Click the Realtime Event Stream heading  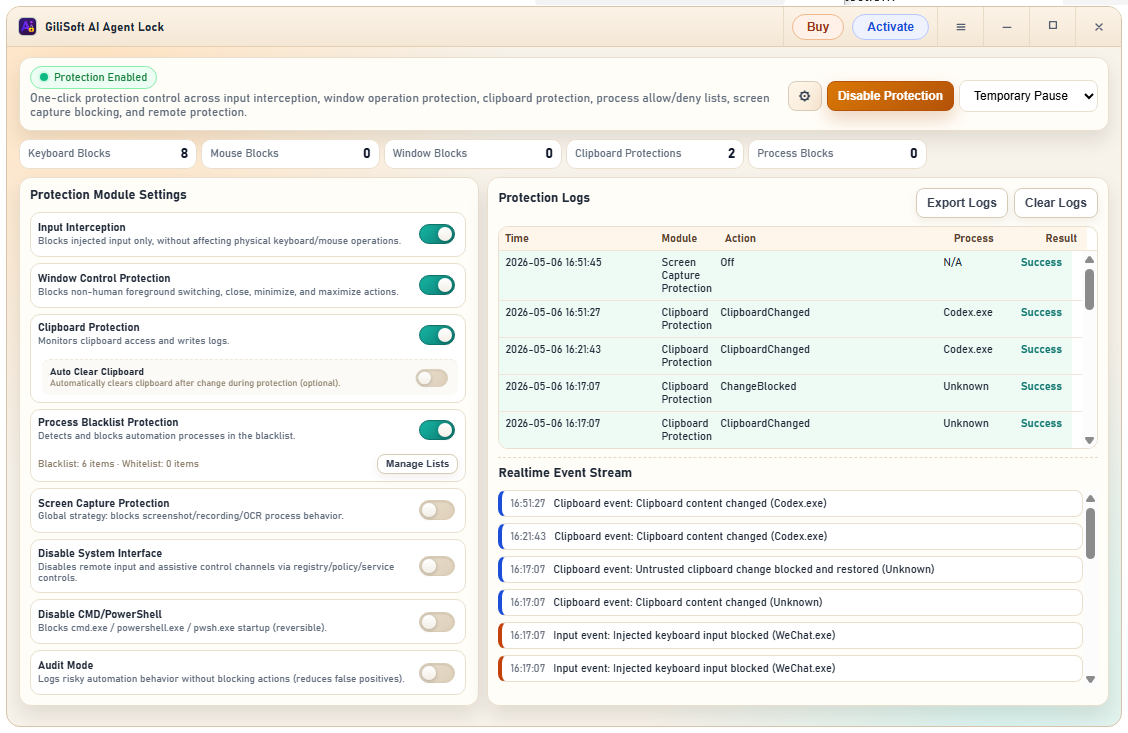point(565,473)
